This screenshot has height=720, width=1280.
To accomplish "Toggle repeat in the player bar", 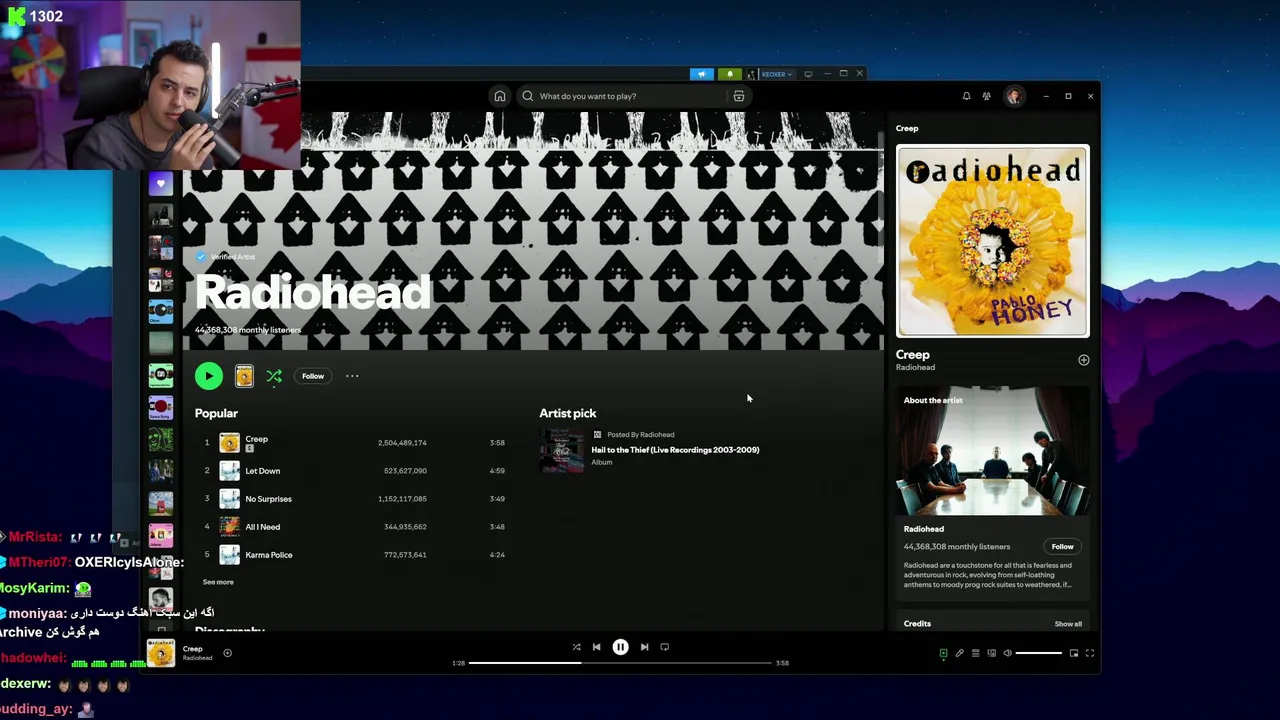I will [x=664, y=647].
